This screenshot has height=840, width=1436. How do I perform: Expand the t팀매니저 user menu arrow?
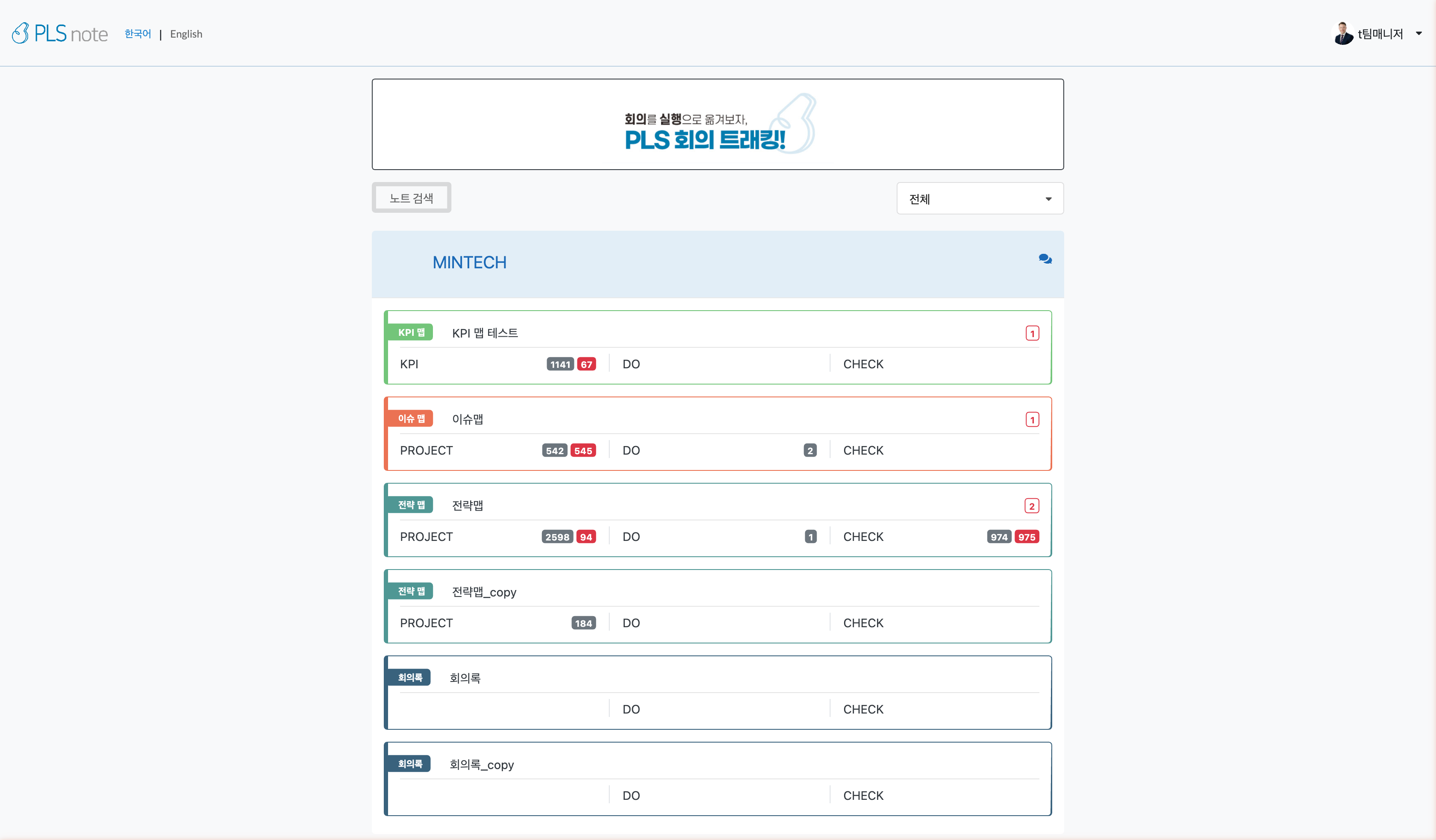tap(1419, 34)
